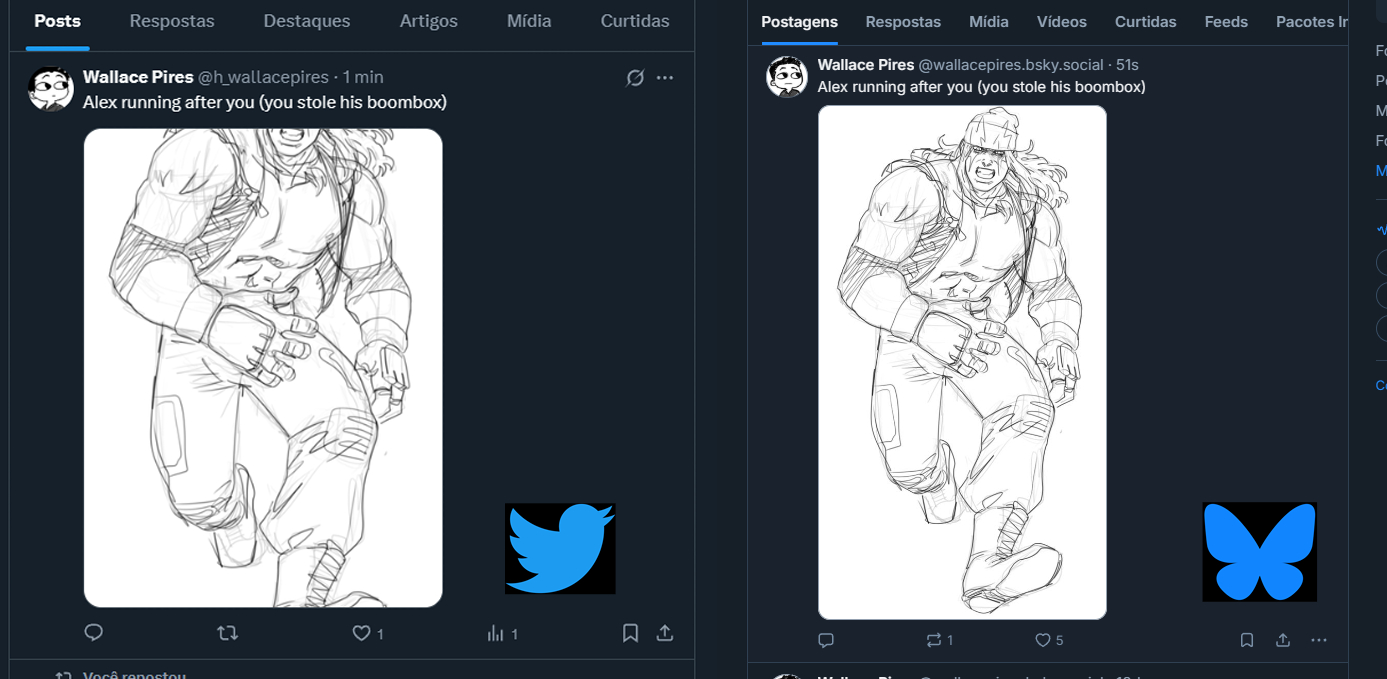
Task: Like the Bluesky post with 5 likes
Action: click(1043, 640)
